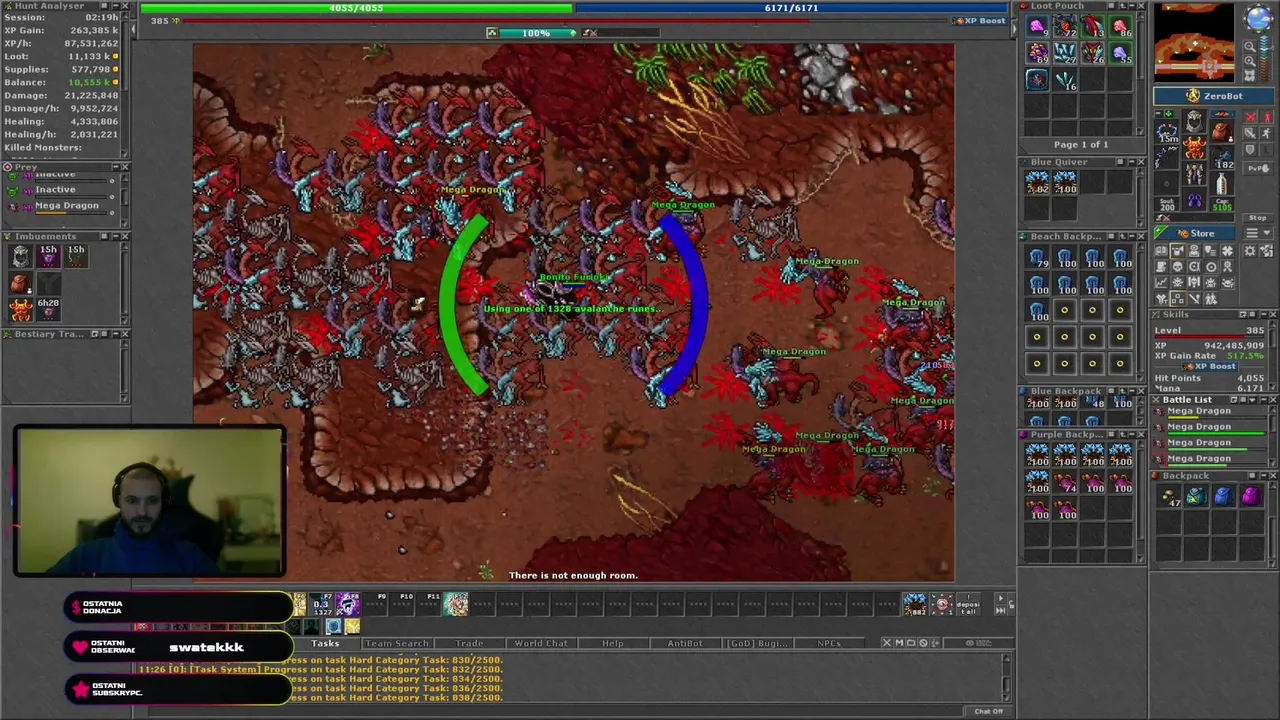Switch to the AntiBot chat tab
The image size is (1280, 720).
tap(685, 643)
